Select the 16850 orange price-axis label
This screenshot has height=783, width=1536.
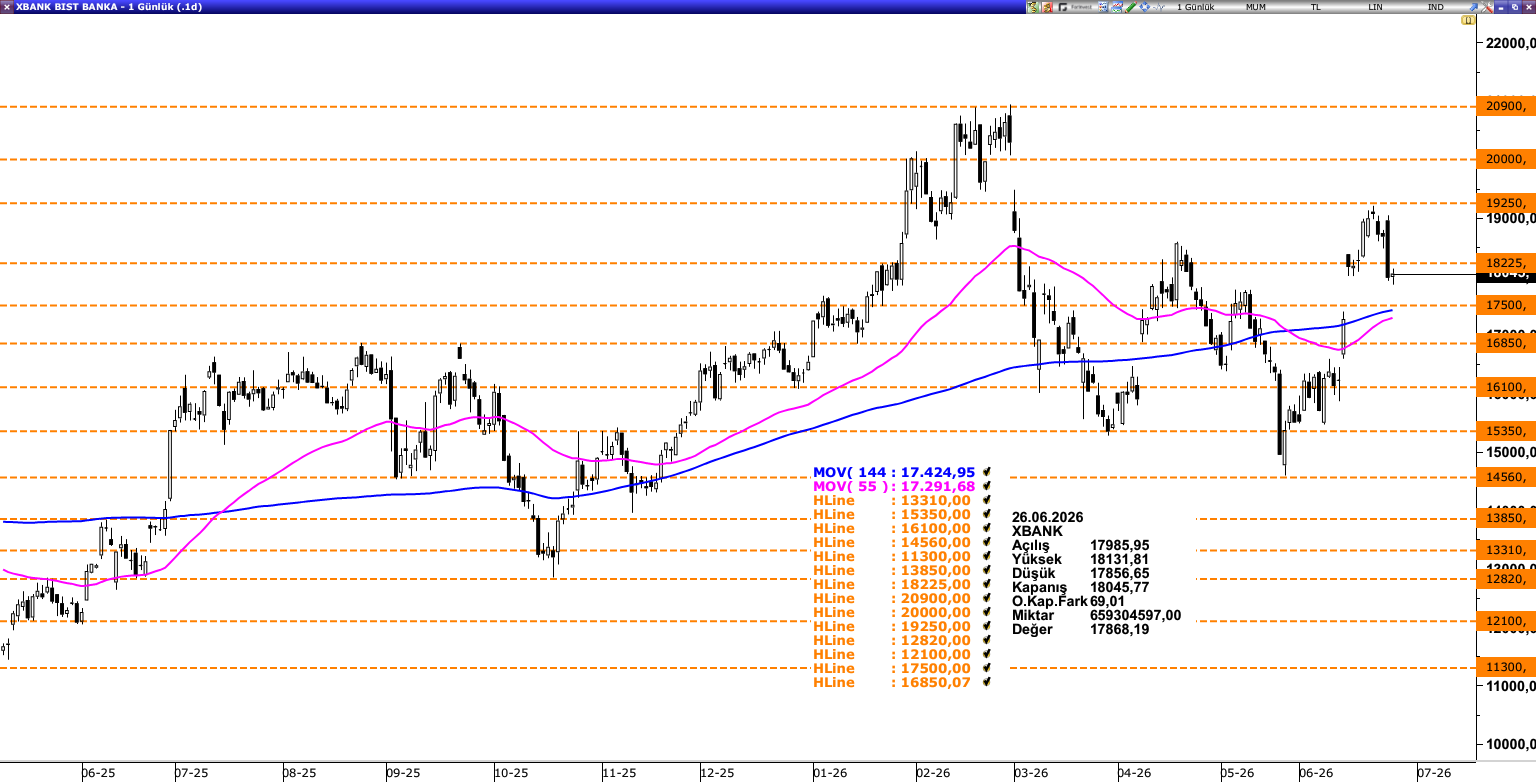(x=1506, y=343)
